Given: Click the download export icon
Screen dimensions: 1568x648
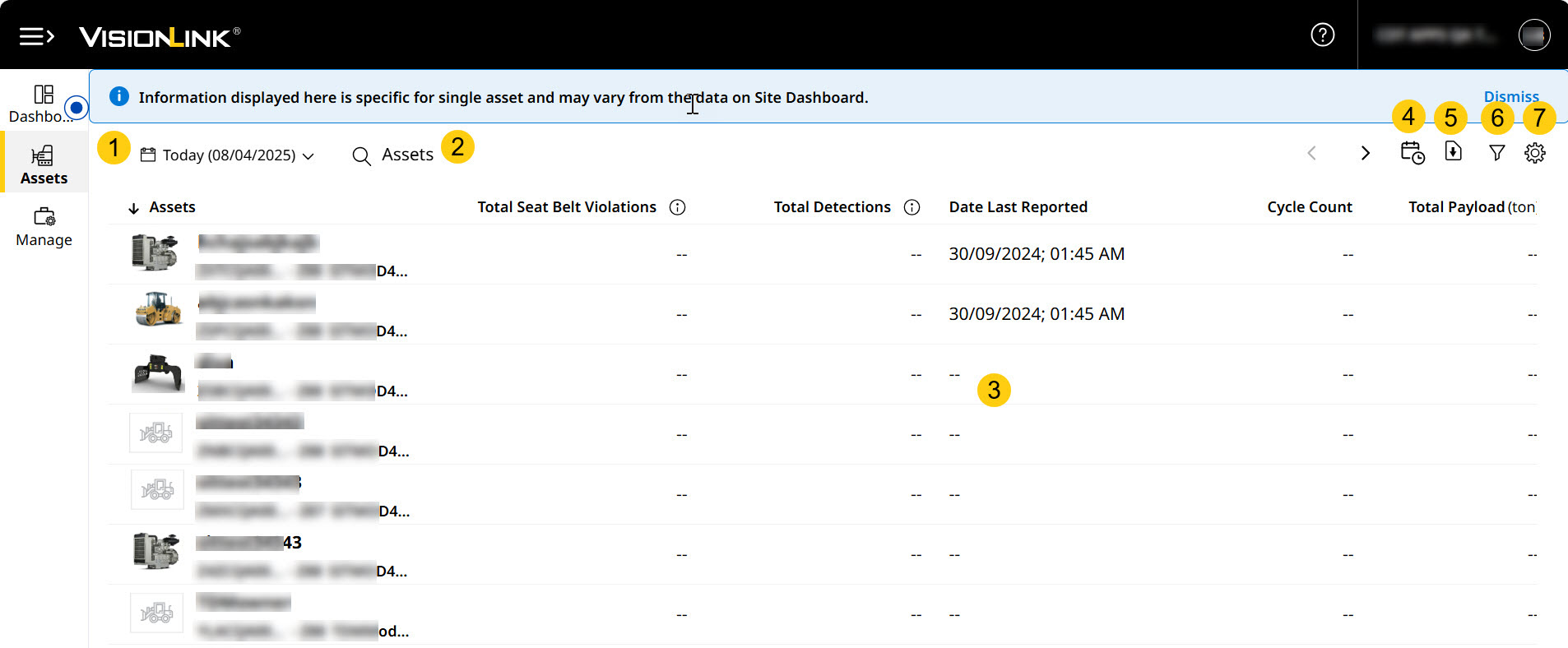Looking at the screenshot, I should [1453, 152].
